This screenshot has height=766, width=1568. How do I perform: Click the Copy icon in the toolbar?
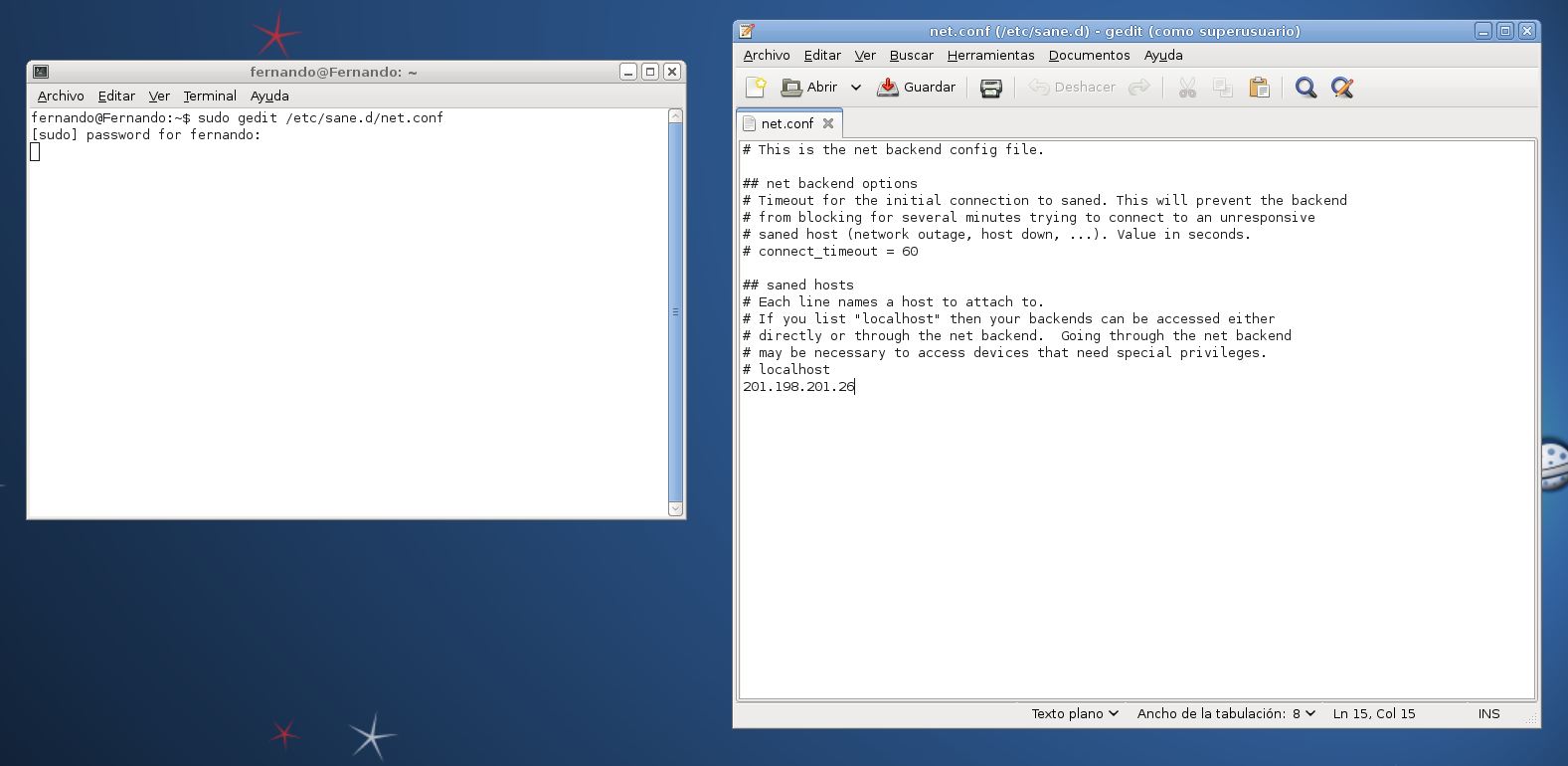(x=1223, y=88)
